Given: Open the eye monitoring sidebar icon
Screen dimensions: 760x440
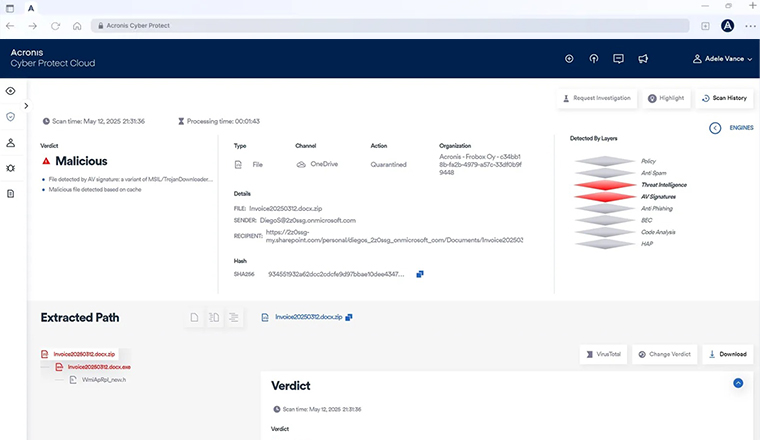Looking at the screenshot, I should (10, 91).
